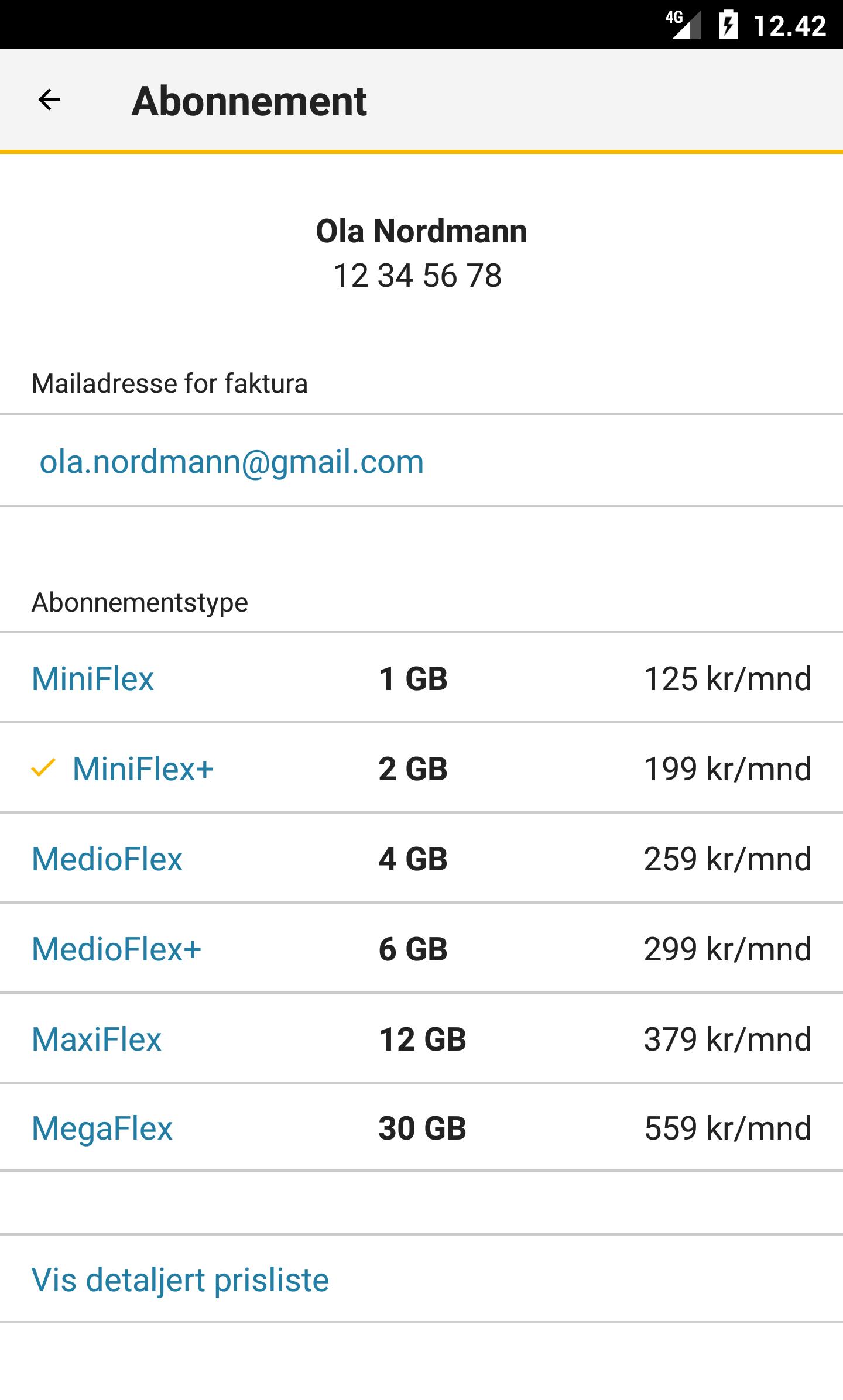Screen dimensions: 843x1400
Task: Tap the clock showing 12.42
Action: pos(790,26)
